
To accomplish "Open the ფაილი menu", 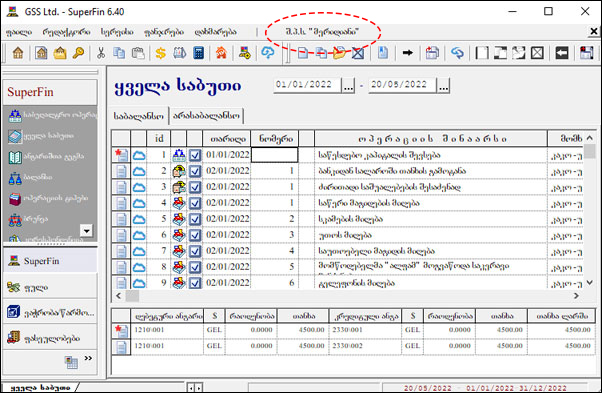I will pyautogui.click(x=19, y=32).
